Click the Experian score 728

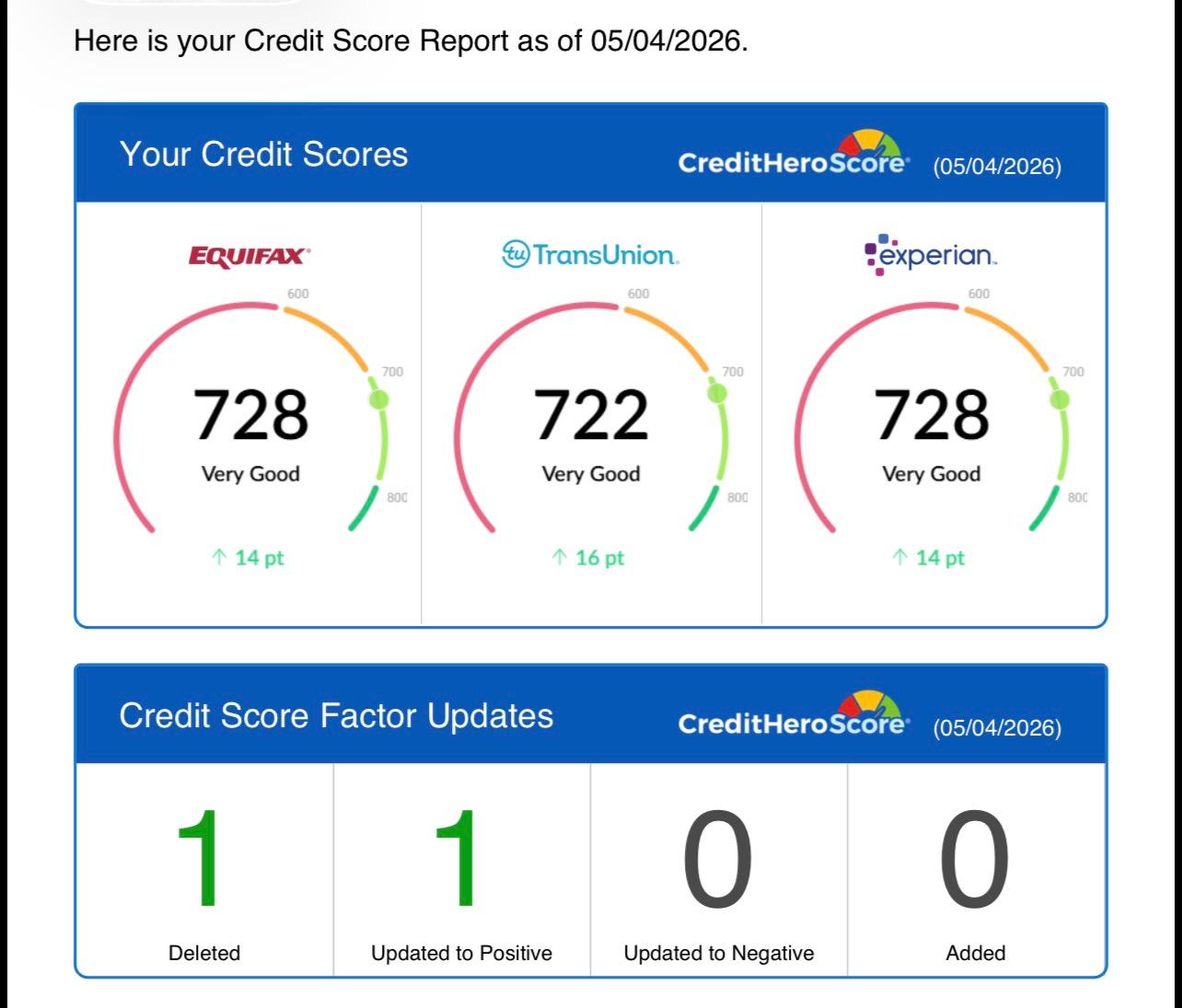point(932,415)
